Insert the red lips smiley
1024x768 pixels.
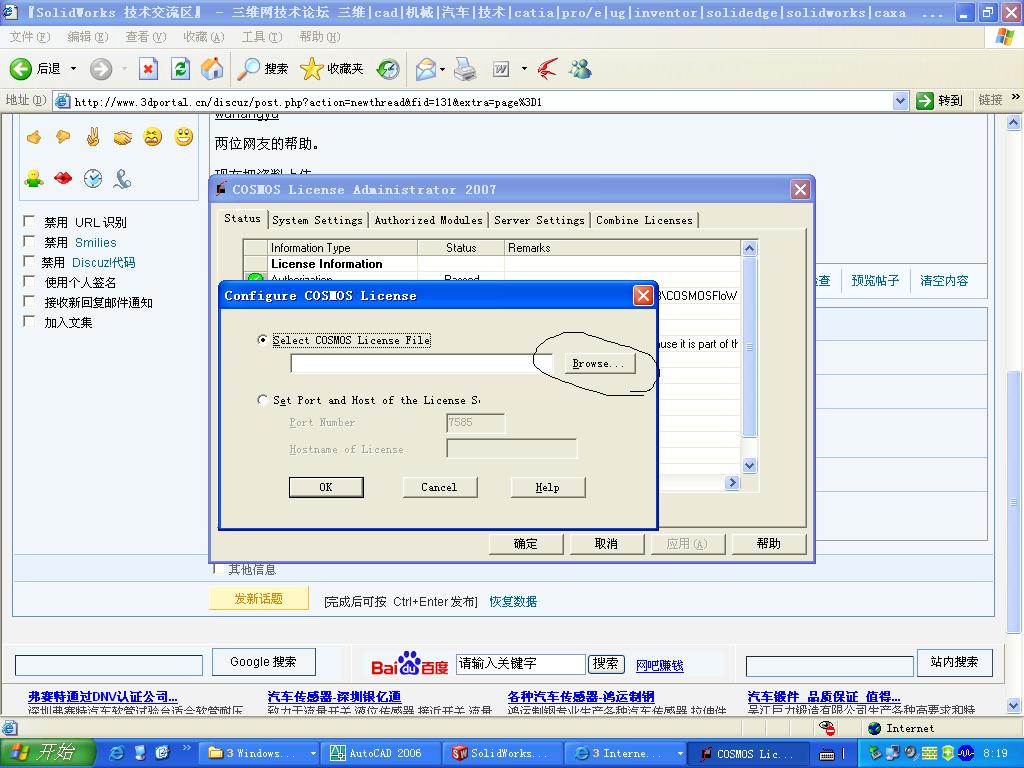63,178
